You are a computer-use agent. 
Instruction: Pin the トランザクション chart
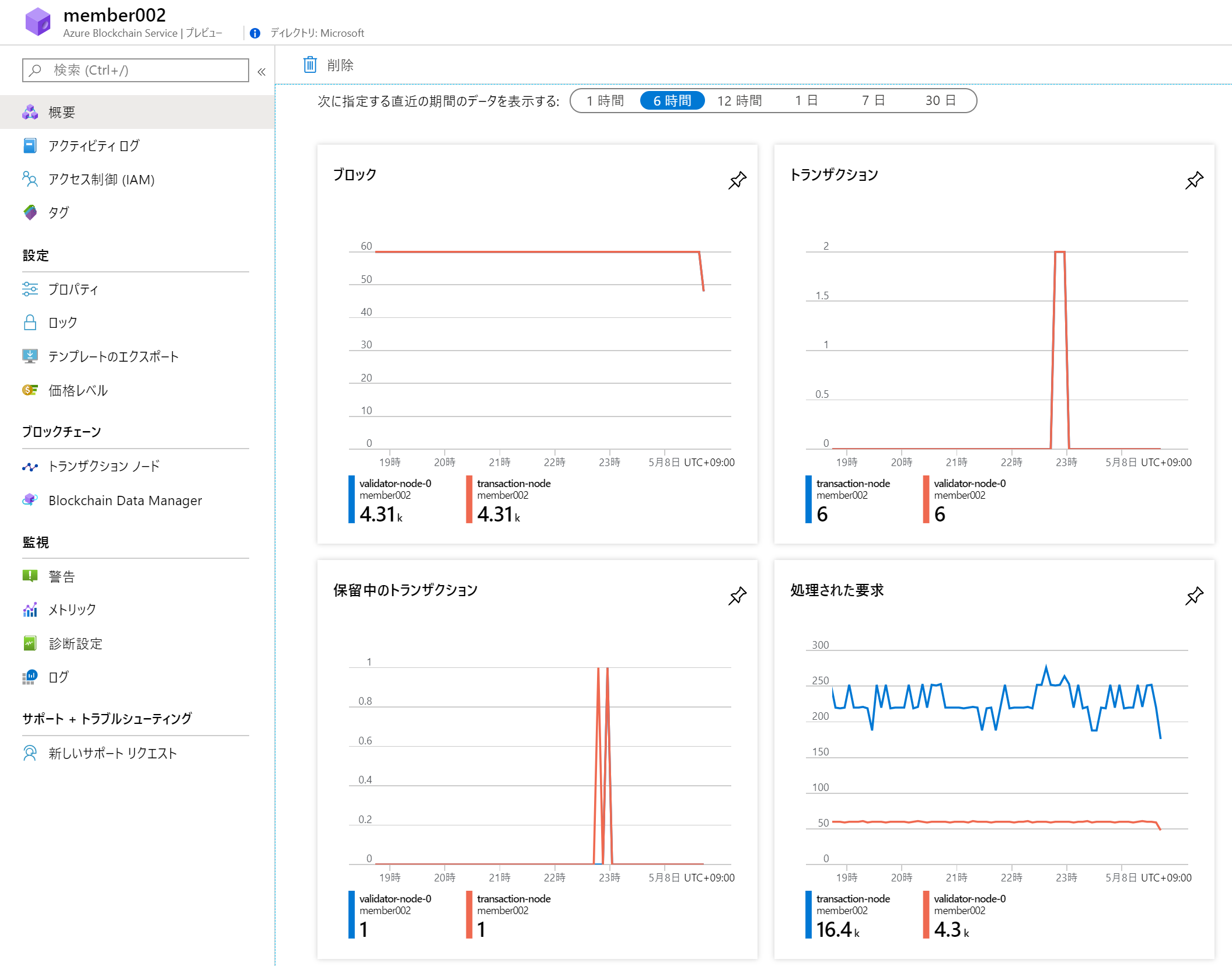point(1194,180)
